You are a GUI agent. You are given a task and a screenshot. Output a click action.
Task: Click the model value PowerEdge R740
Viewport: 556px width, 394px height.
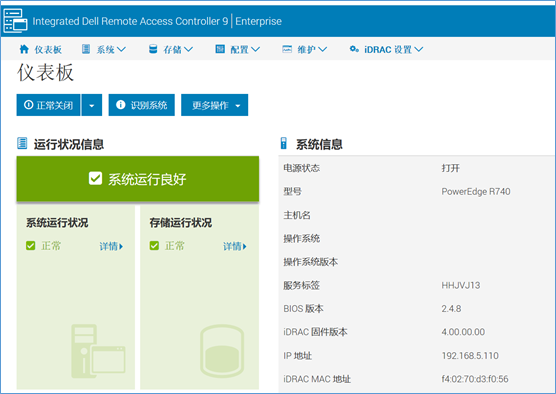click(476, 192)
